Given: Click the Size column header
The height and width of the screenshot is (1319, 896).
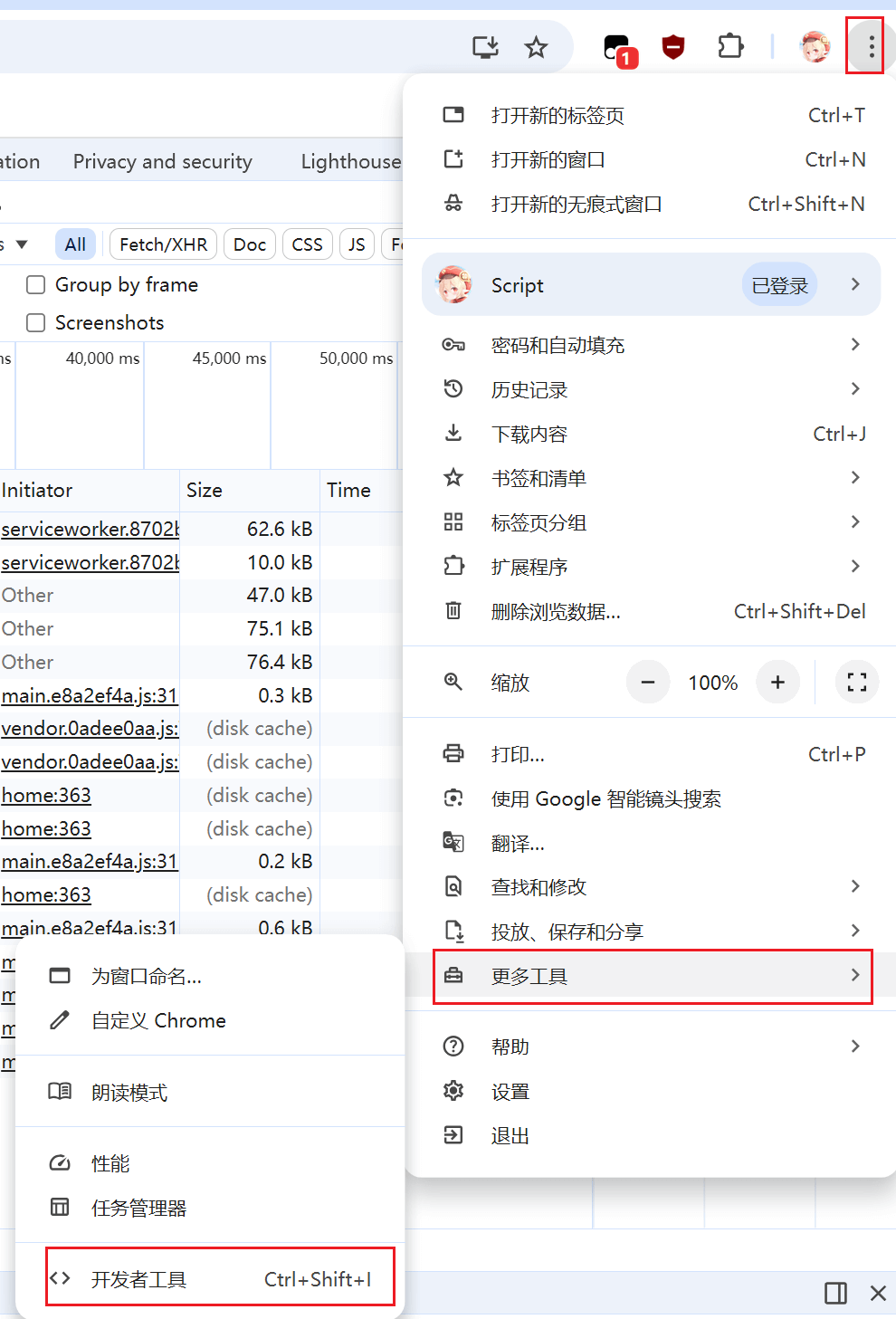Looking at the screenshot, I should click(205, 490).
